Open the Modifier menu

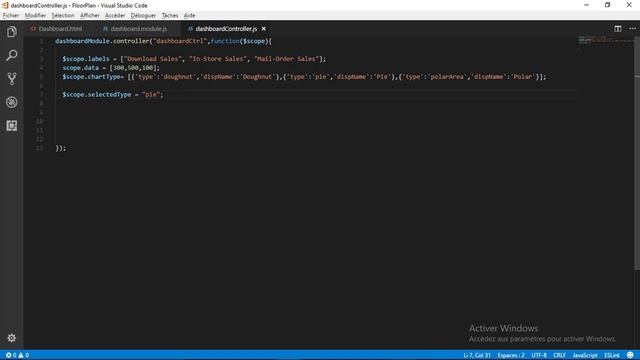tap(35, 16)
